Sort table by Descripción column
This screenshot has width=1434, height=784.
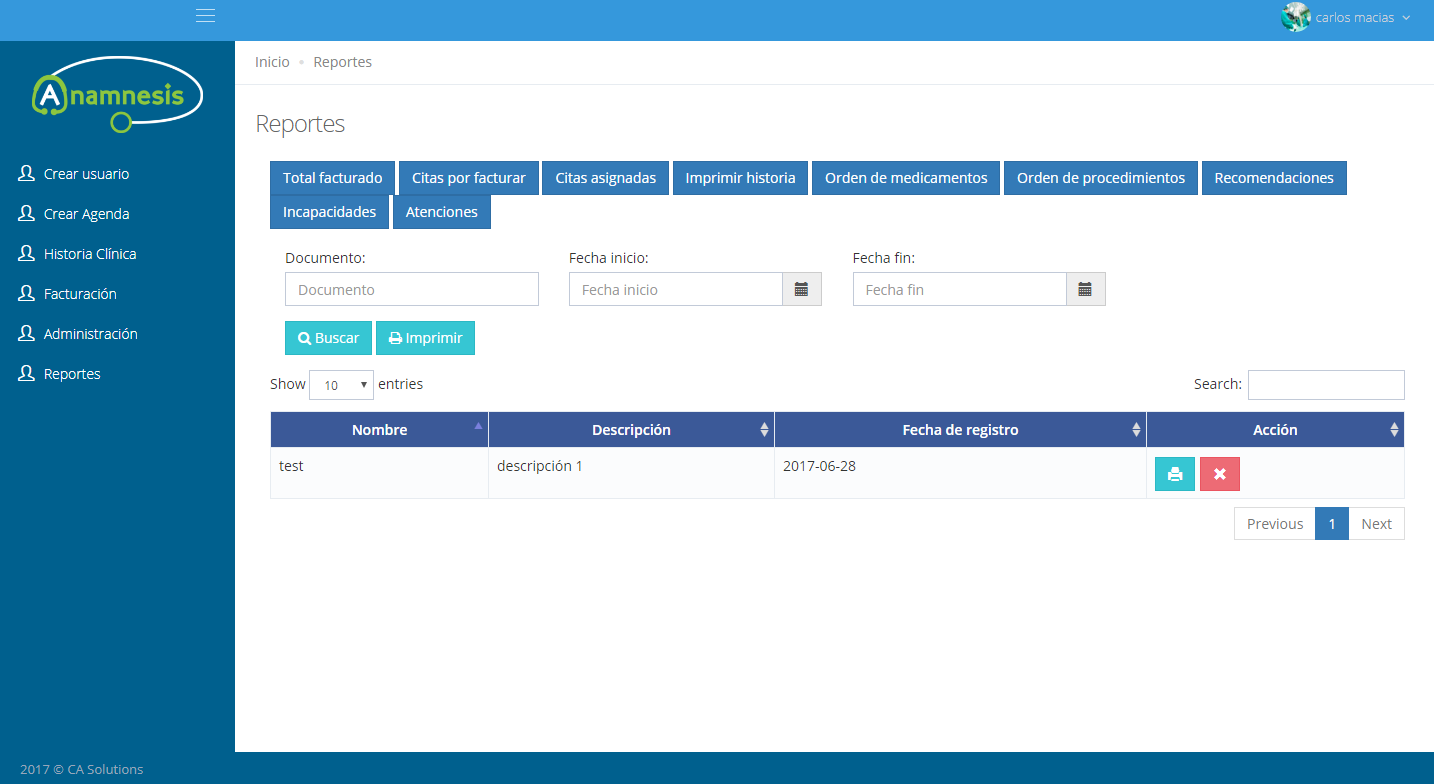point(631,430)
